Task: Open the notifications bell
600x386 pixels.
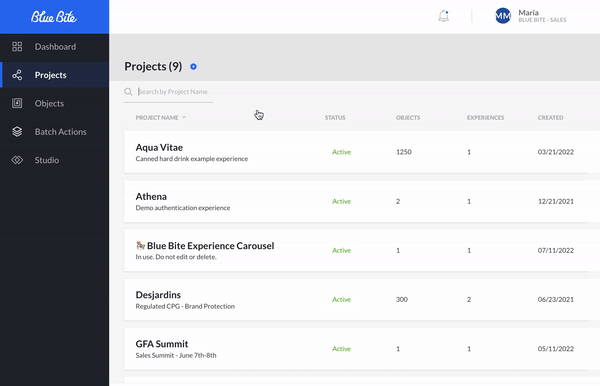Action: pos(443,16)
